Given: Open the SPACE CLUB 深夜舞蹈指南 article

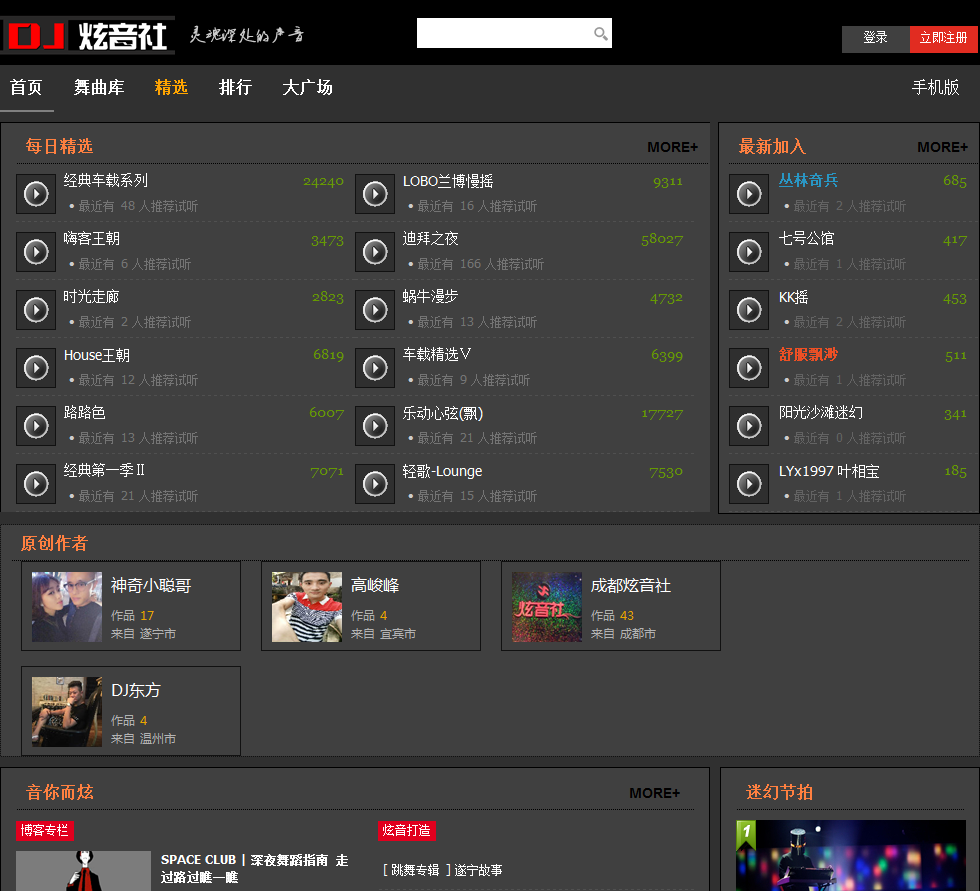Looking at the screenshot, I should click(x=254, y=869).
